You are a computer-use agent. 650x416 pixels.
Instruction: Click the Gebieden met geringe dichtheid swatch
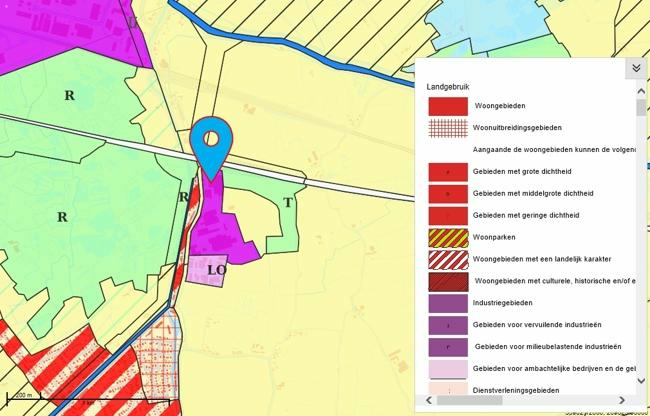point(448,216)
